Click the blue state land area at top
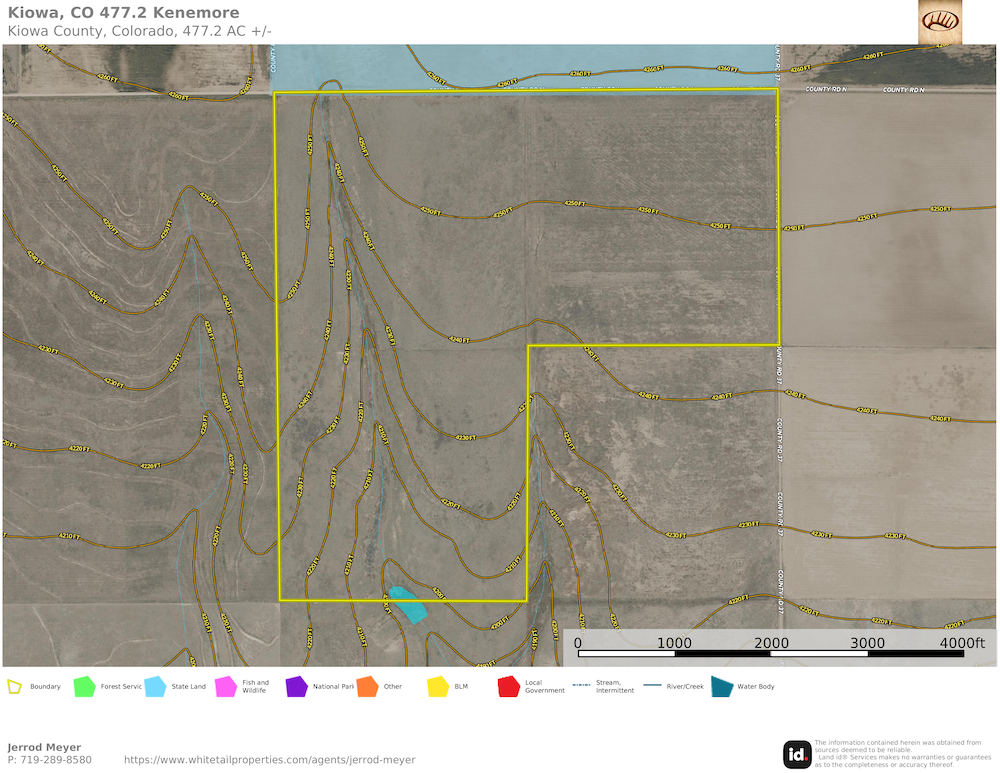This screenshot has height=773, width=1000. [x=520, y=65]
